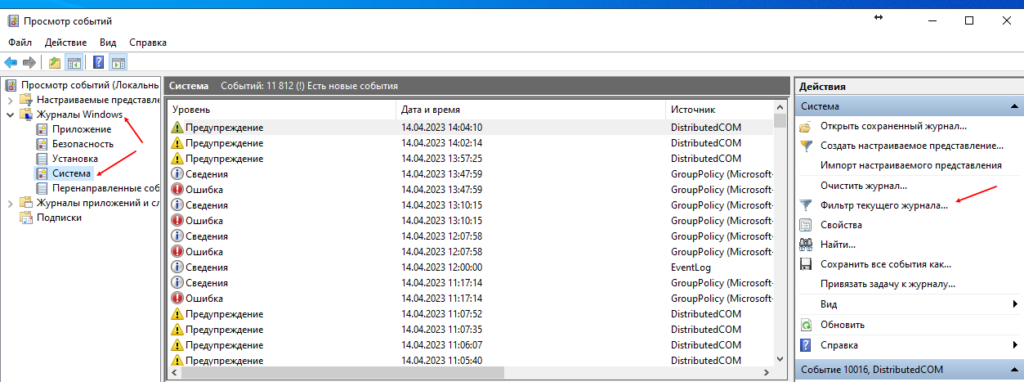Image resolution: width=1024 pixels, height=382 pixels.
Task: Click the folder icon next to Настраиваемые представления
Action: 26,100
